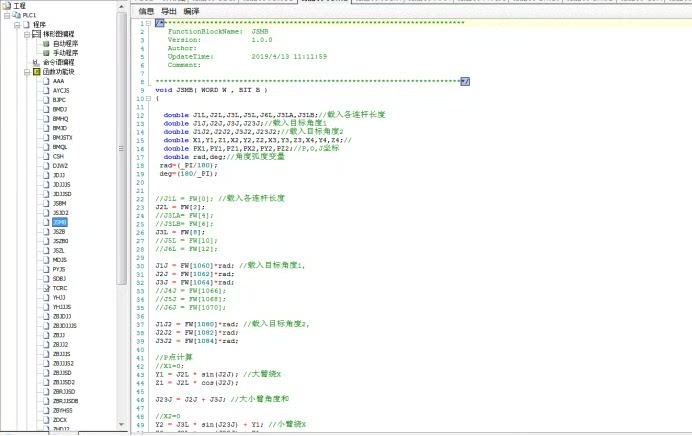Click the comment block start icon on line 1

pos(160,23)
